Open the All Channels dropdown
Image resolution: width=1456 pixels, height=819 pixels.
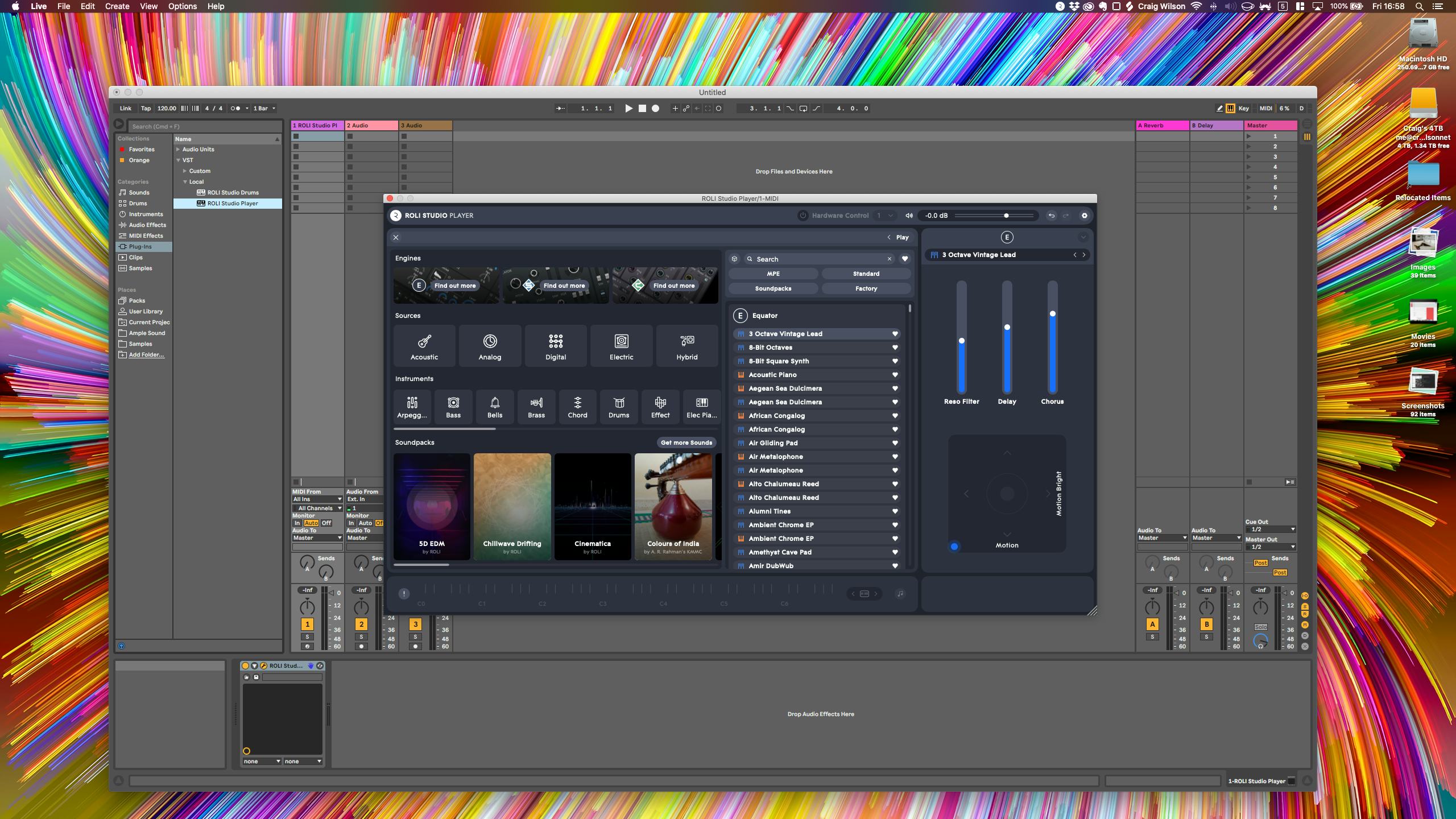coord(317,508)
